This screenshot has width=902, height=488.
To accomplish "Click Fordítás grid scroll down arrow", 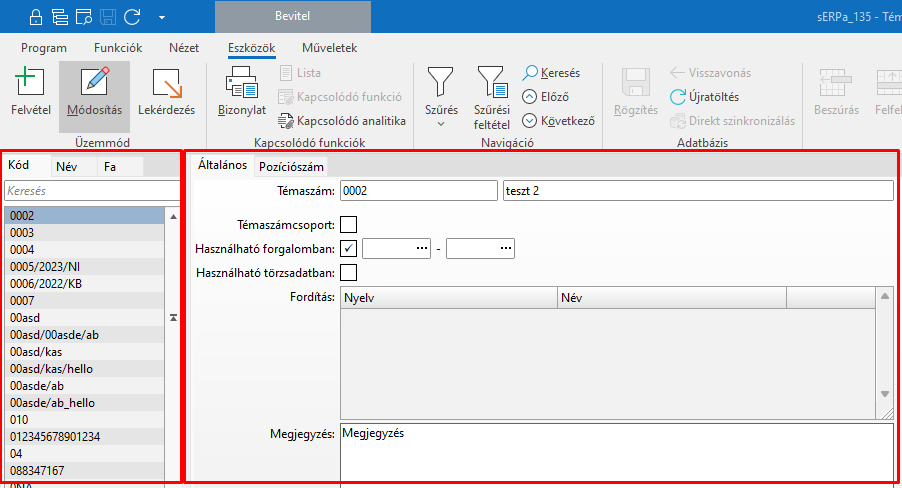I will [x=885, y=394].
